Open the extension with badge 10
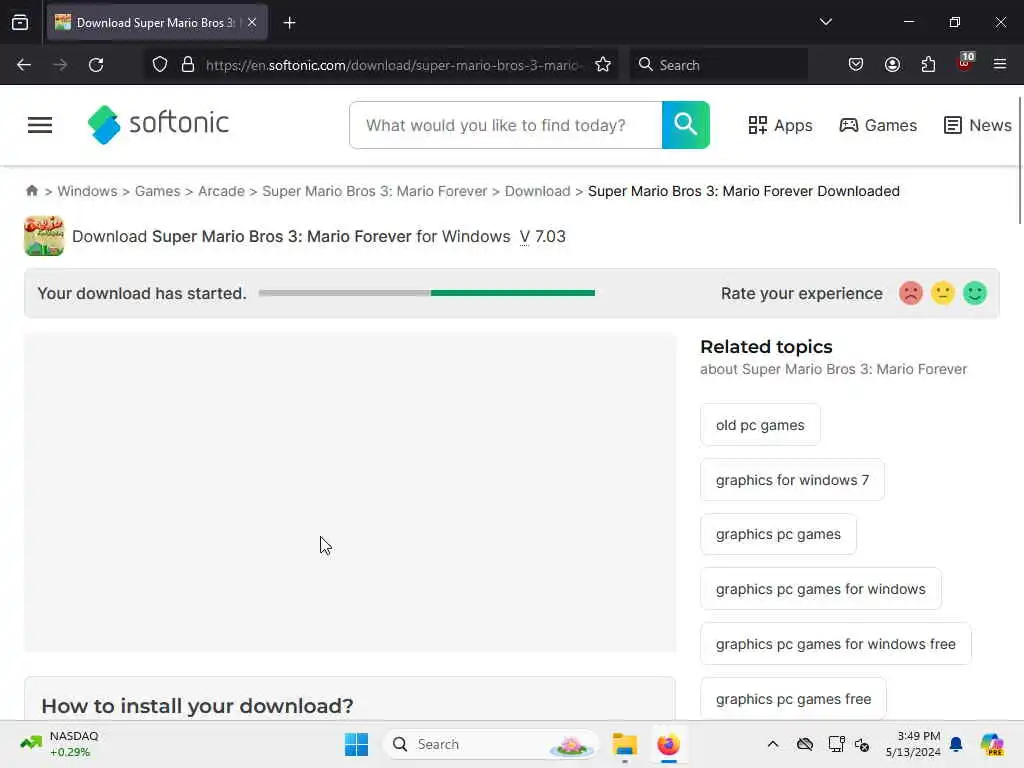 point(965,63)
